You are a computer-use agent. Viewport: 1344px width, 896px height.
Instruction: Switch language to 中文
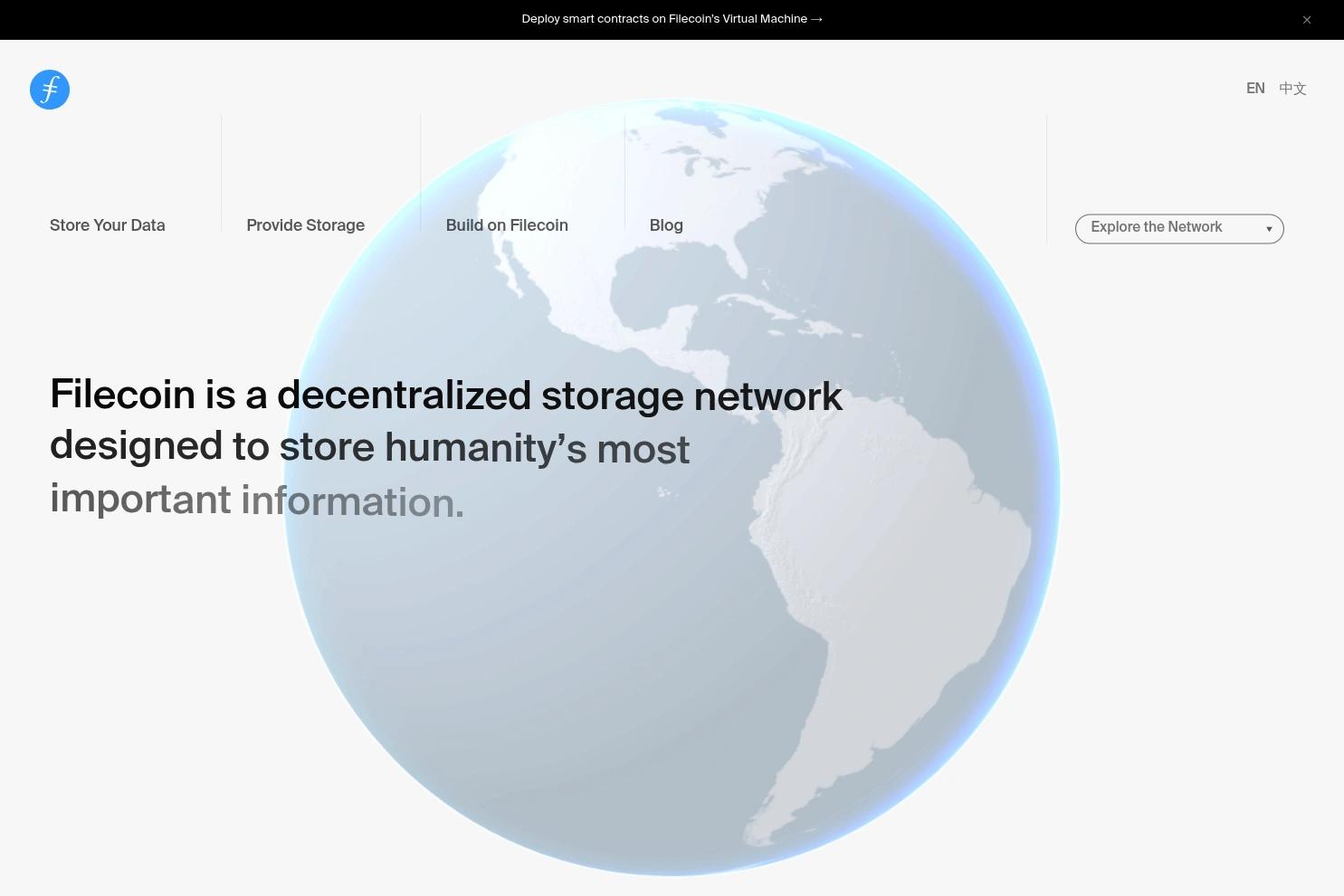tap(1292, 89)
